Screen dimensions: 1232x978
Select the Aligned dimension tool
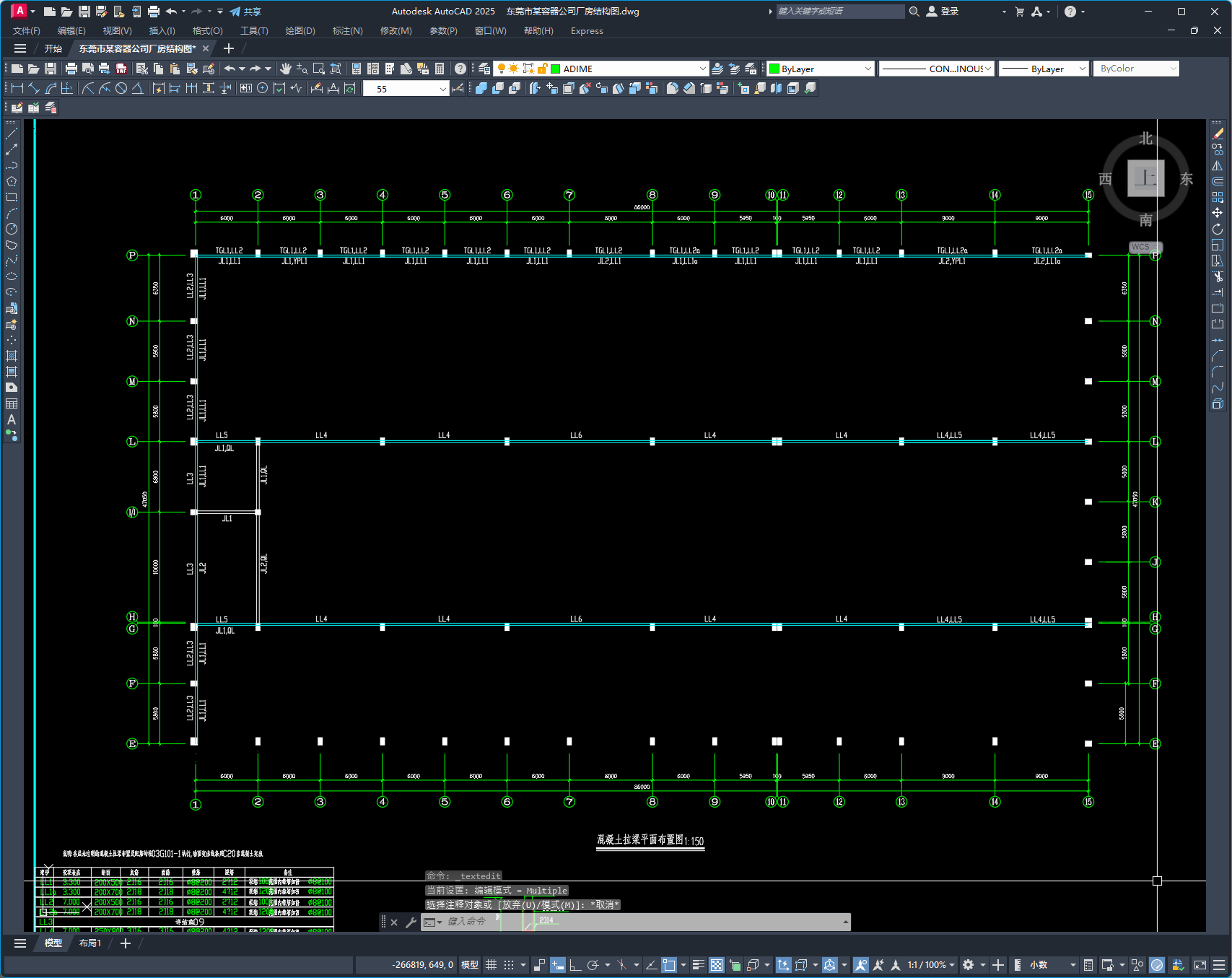click(x=34, y=88)
